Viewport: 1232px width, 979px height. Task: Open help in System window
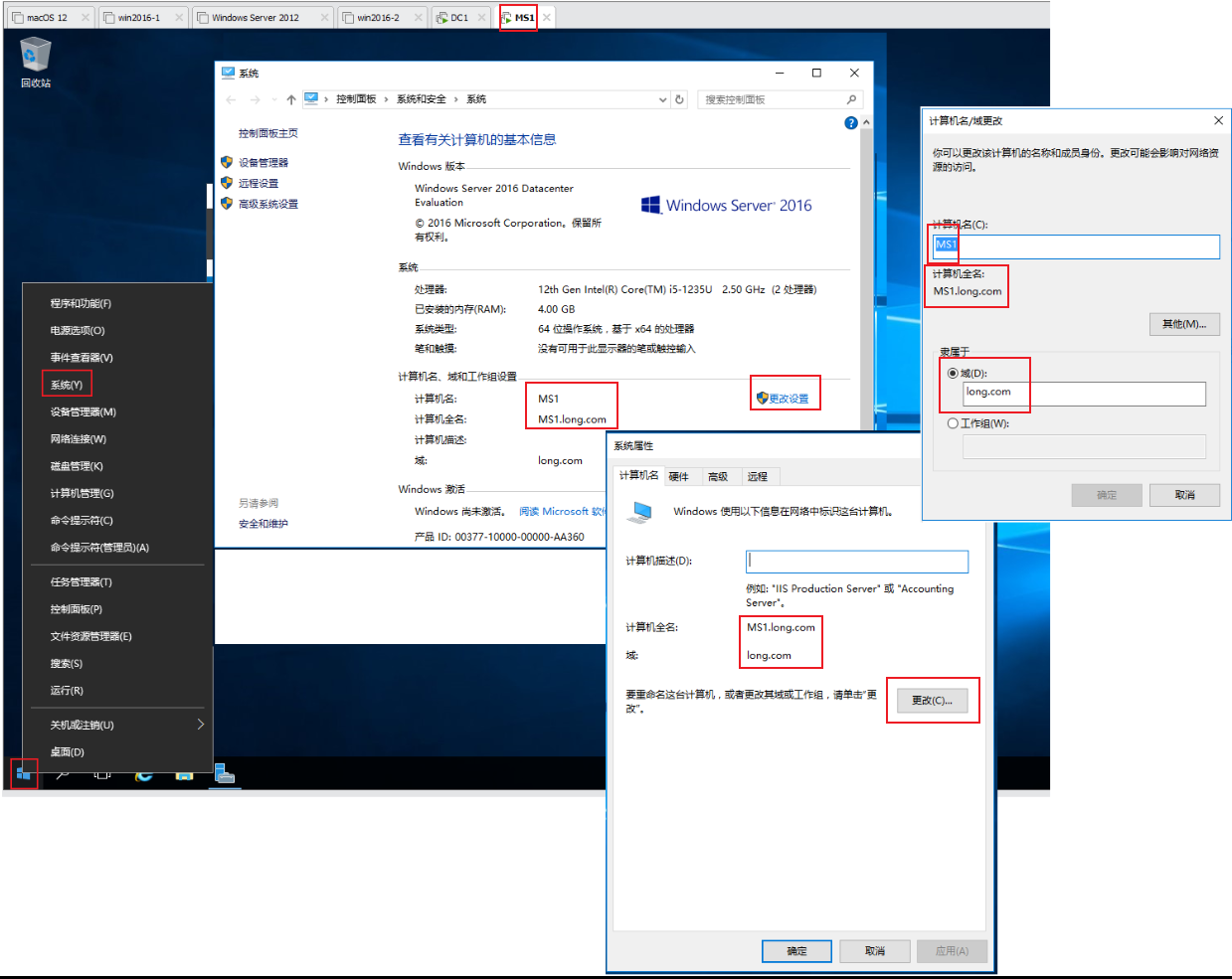tap(850, 123)
